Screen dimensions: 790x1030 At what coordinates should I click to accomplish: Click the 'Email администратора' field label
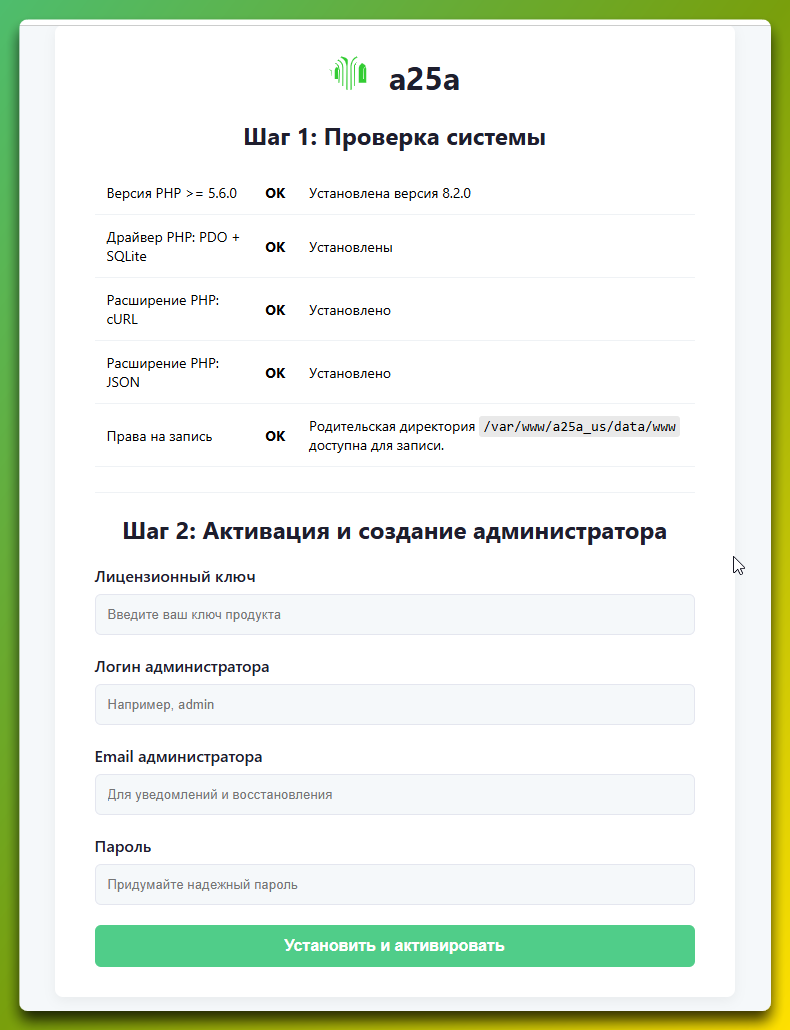pyautogui.click(x=178, y=757)
